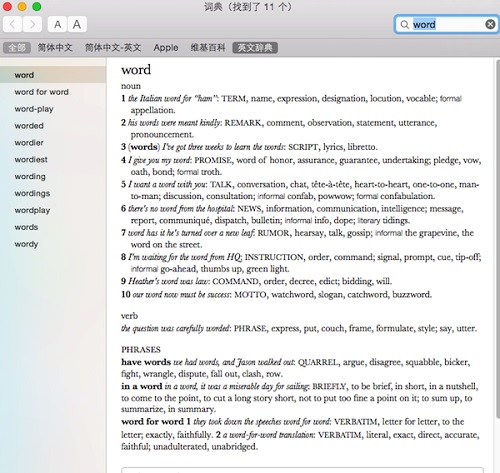Image resolution: width=500 pixels, height=473 pixels.
Task: Click the synonym 'MOTTO' in sense 10
Action: point(250,295)
